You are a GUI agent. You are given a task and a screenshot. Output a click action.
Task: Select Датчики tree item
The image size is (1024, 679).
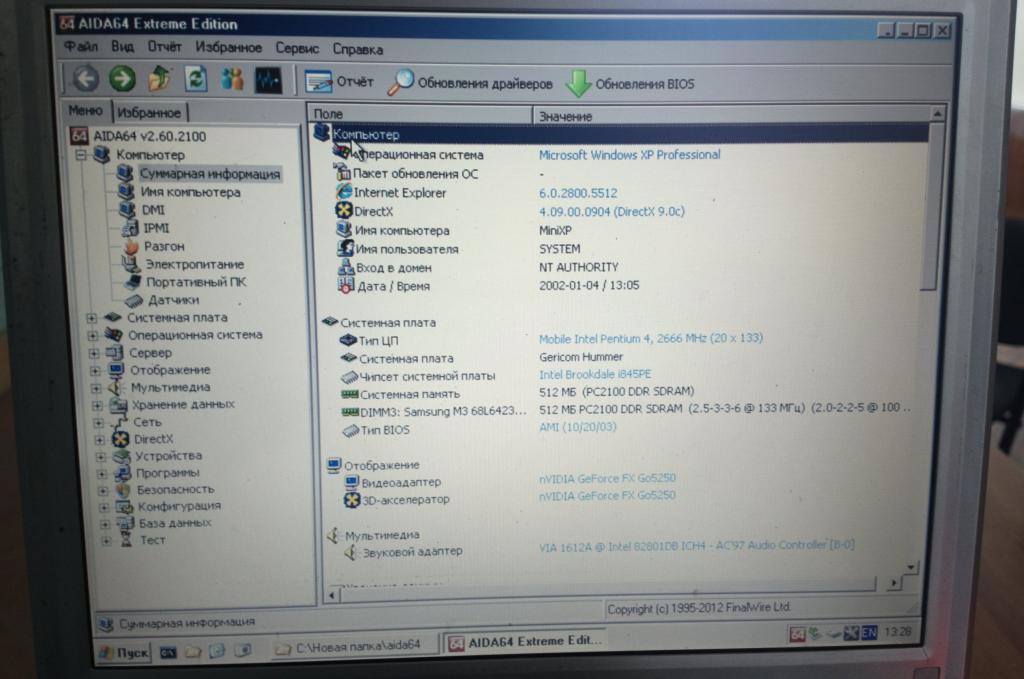click(173, 300)
